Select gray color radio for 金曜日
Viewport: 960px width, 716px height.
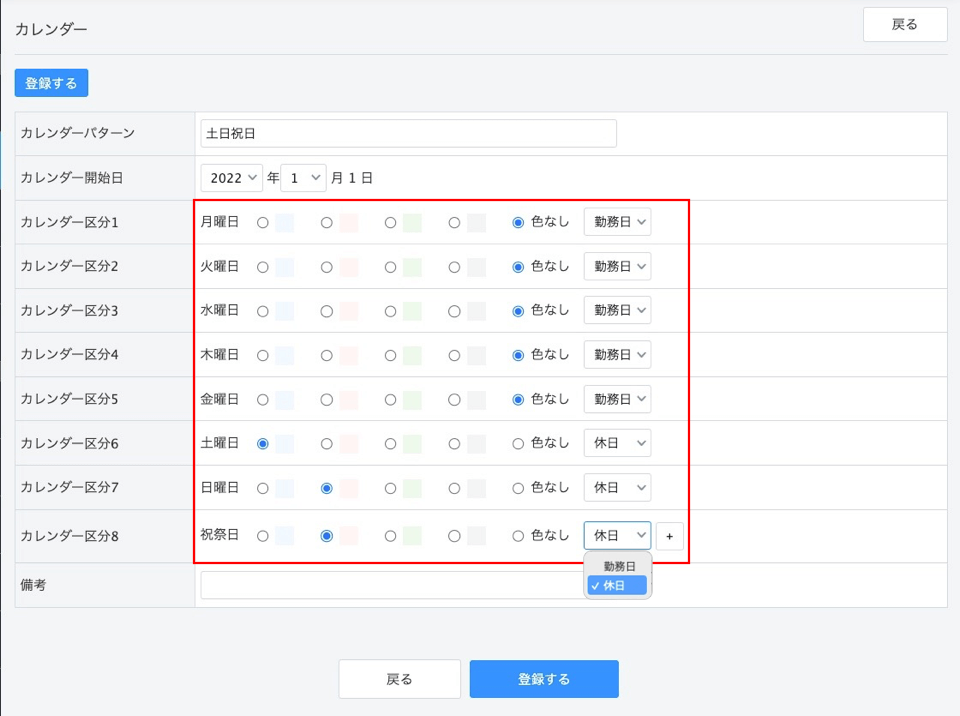[454, 399]
